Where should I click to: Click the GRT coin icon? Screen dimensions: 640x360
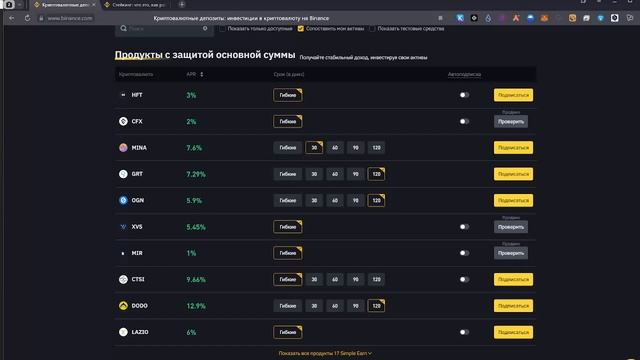pos(123,174)
